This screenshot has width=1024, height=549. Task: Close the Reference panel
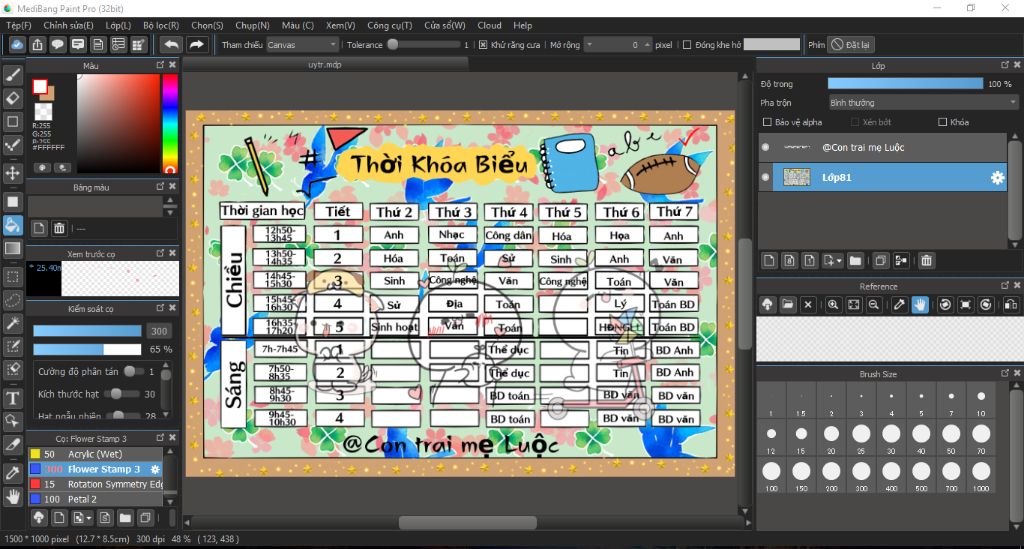pyautogui.click(x=1017, y=285)
